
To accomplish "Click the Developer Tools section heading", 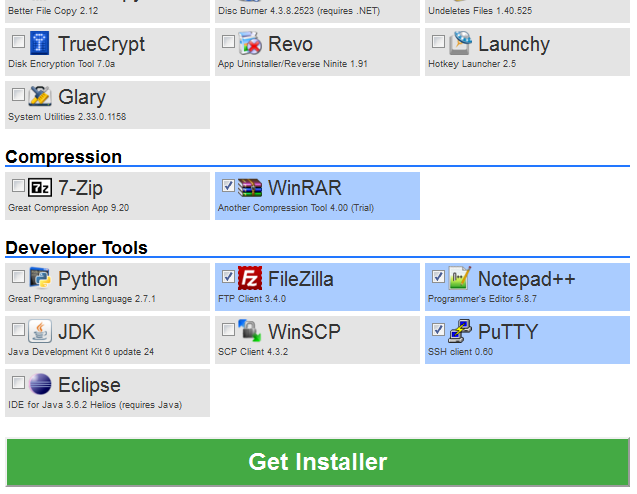I will pos(76,248).
